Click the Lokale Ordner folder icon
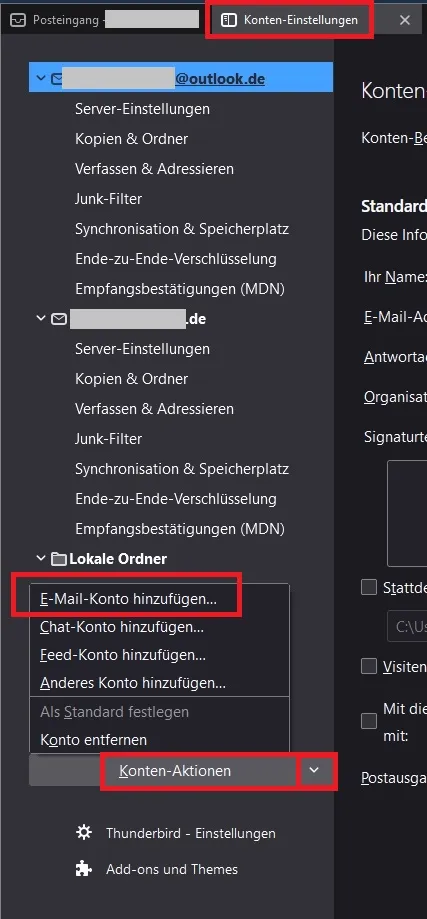This screenshot has width=427, height=919. click(x=59, y=559)
